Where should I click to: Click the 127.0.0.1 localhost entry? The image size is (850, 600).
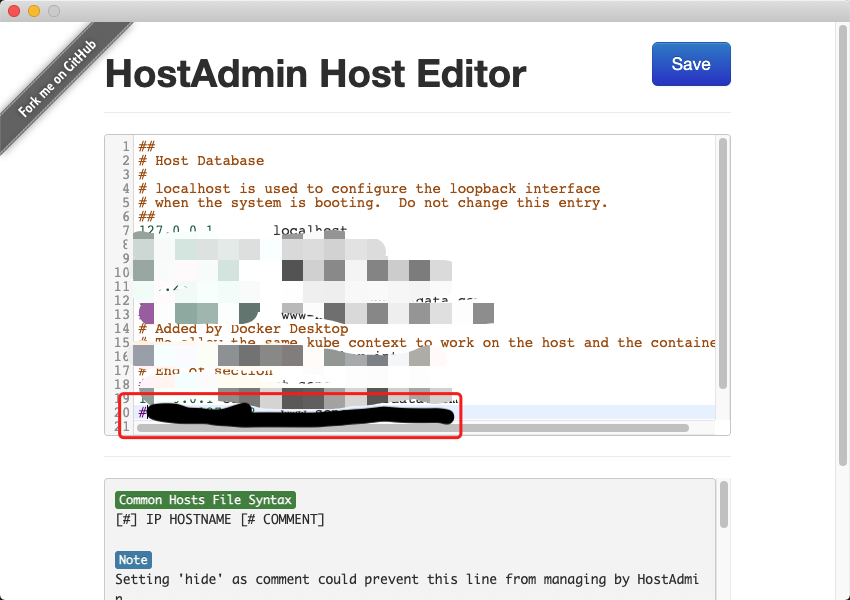point(243,230)
